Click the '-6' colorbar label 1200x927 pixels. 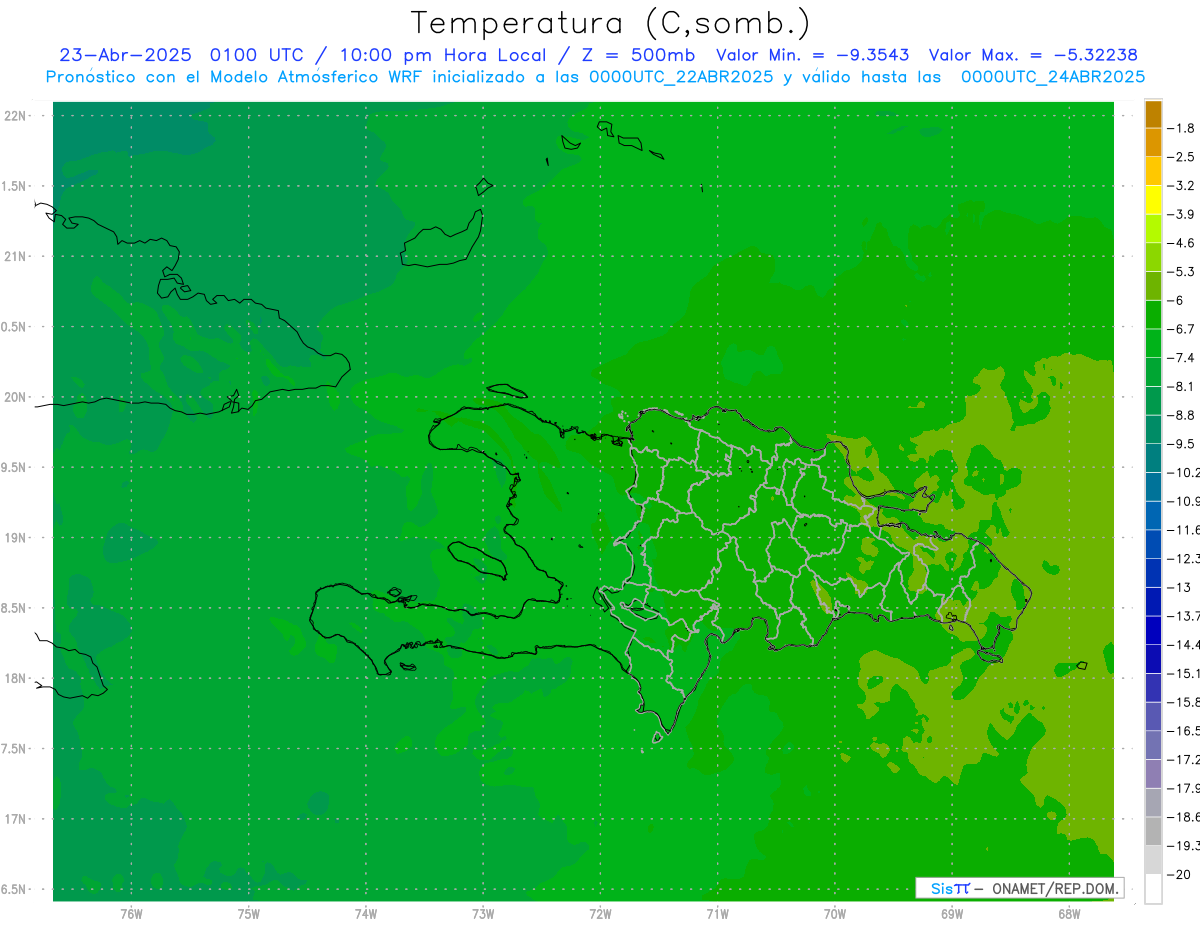click(1176, 300)
